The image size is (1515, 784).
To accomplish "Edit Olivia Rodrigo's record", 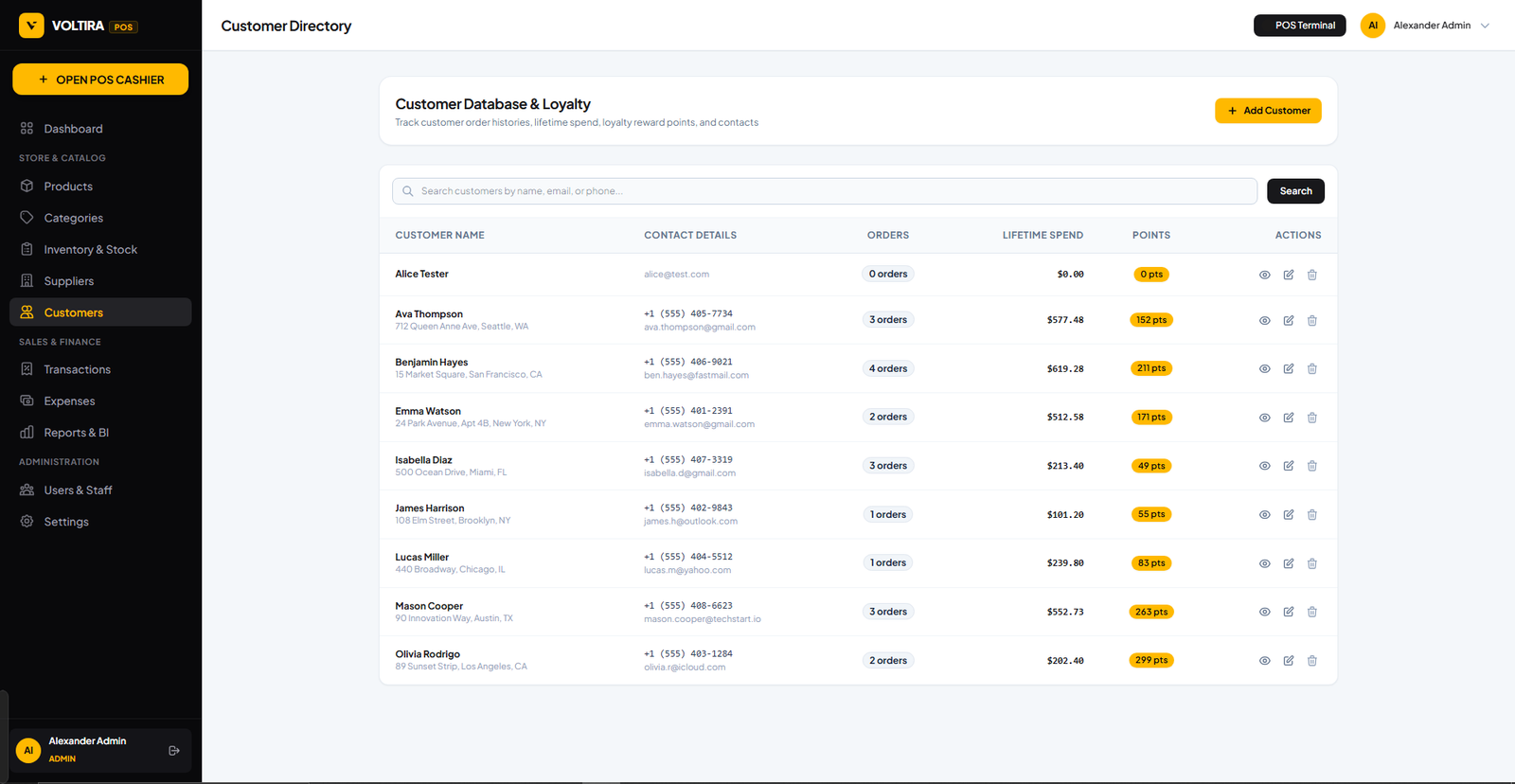I will pyautogui.click(x=1289, y=661).
